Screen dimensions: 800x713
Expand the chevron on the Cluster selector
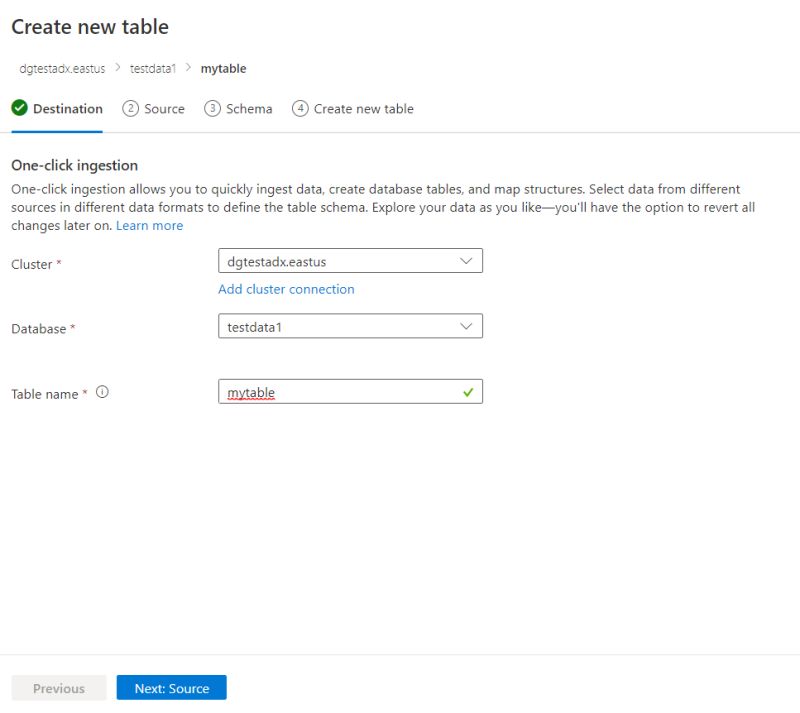[x=466, y=260]
